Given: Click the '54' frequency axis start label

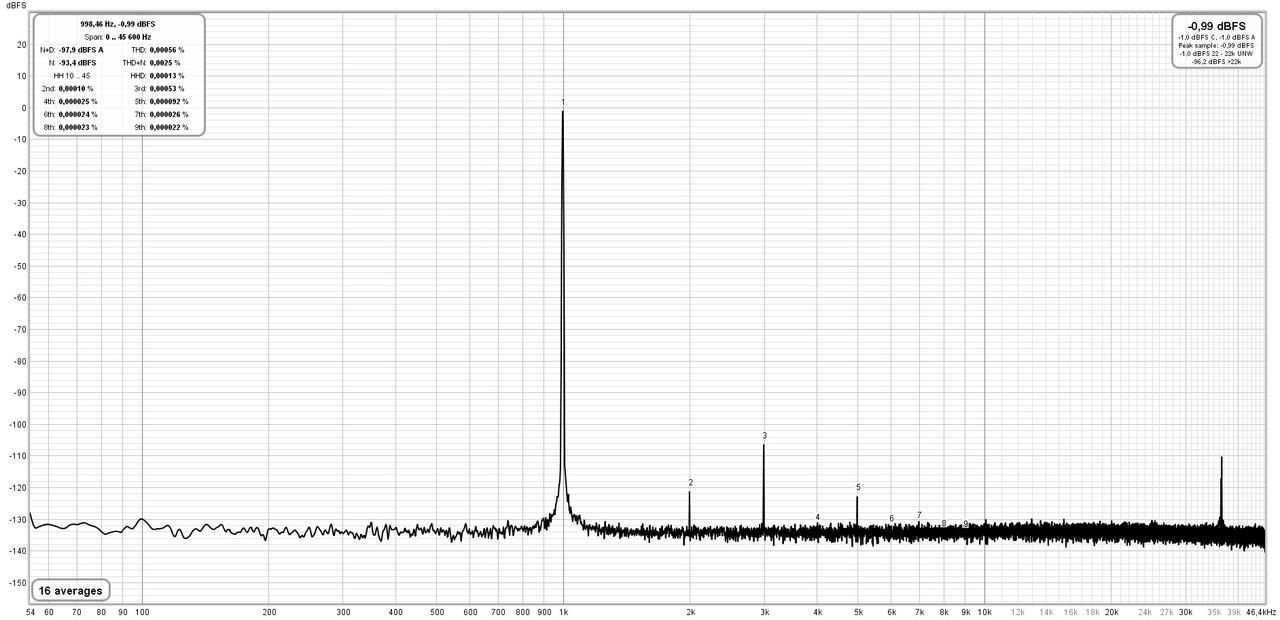Looking at the screenshot, I should (x=31, y=611).
